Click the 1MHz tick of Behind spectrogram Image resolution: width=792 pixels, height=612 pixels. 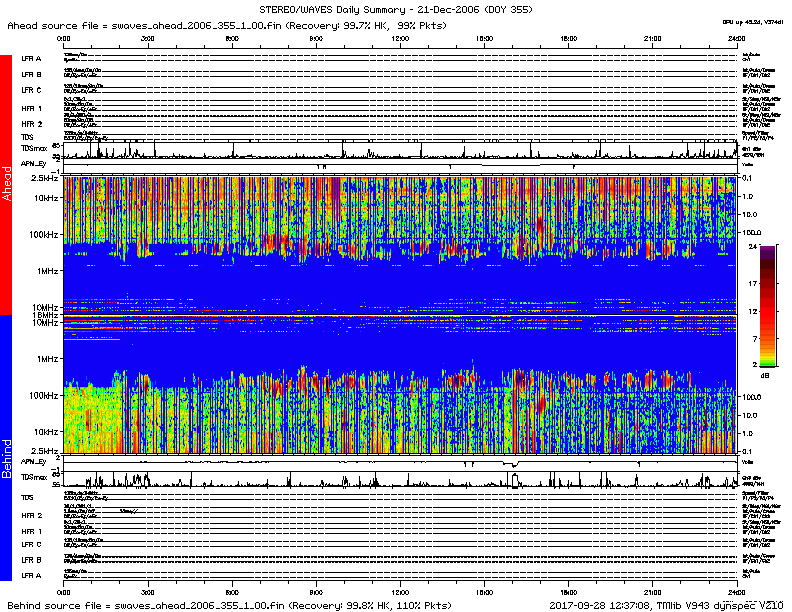(x=48, y=359)
